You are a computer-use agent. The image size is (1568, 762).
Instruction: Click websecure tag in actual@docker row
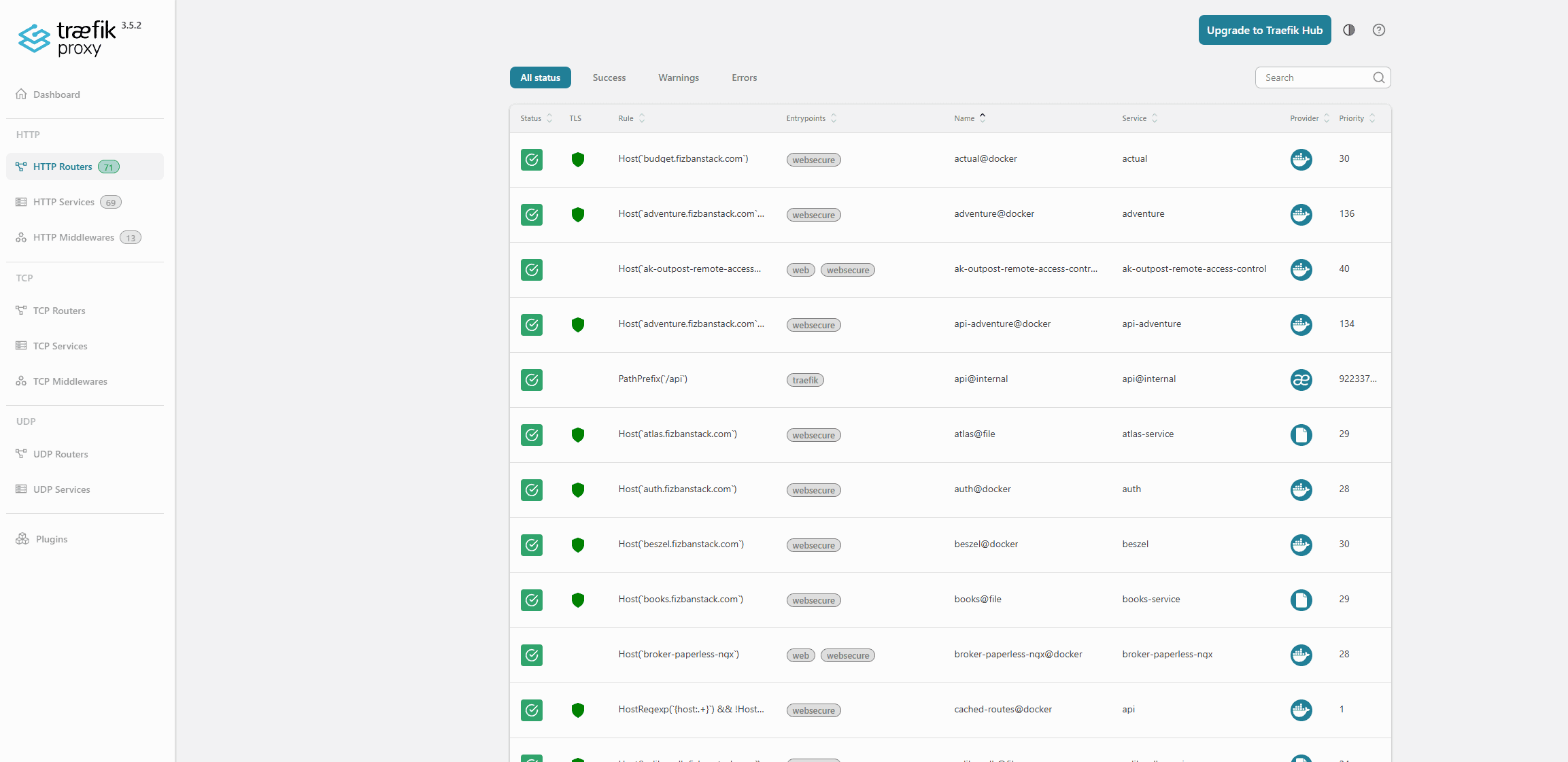click(x=813, y=160)
